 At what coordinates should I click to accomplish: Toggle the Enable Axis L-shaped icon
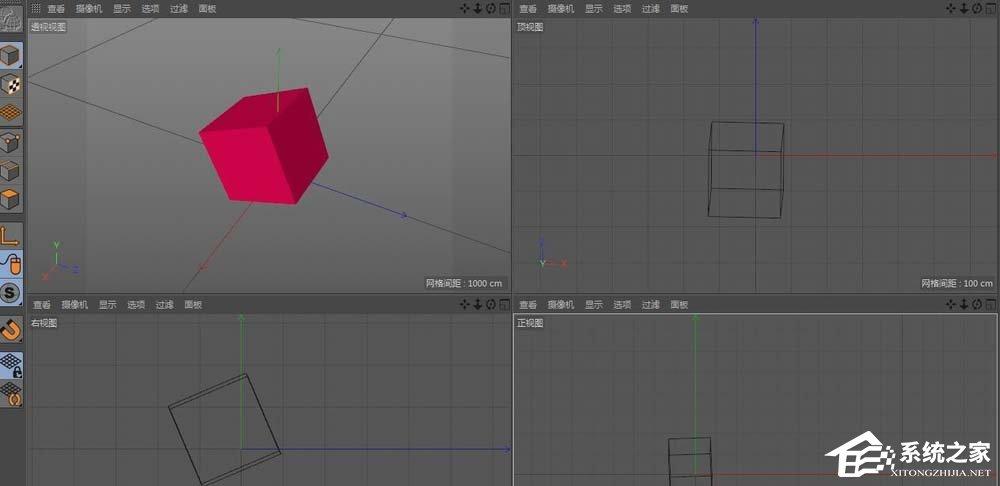point(11,235)
